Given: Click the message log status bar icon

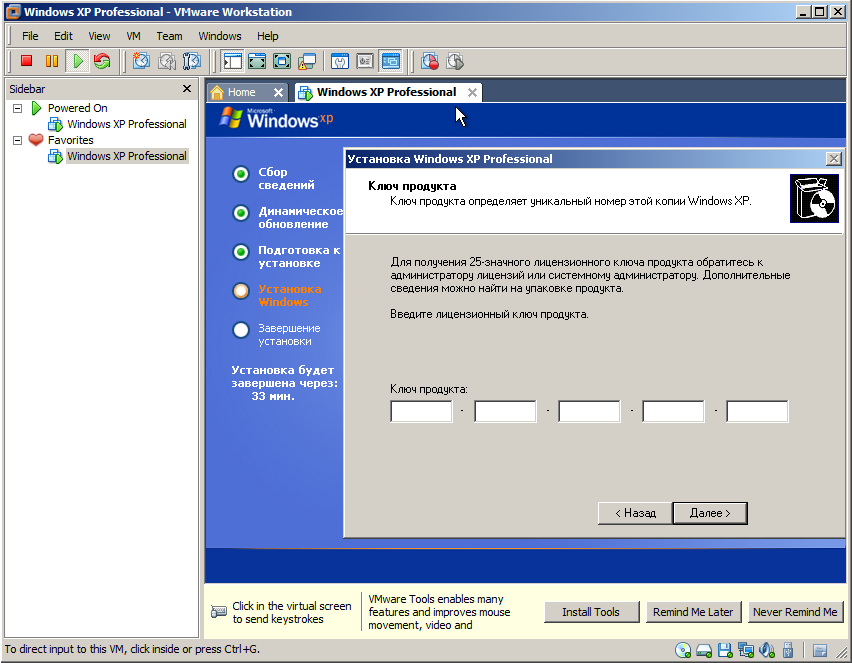Looking at the screenshot, I should pyautogui.click(x=820, y=650).
